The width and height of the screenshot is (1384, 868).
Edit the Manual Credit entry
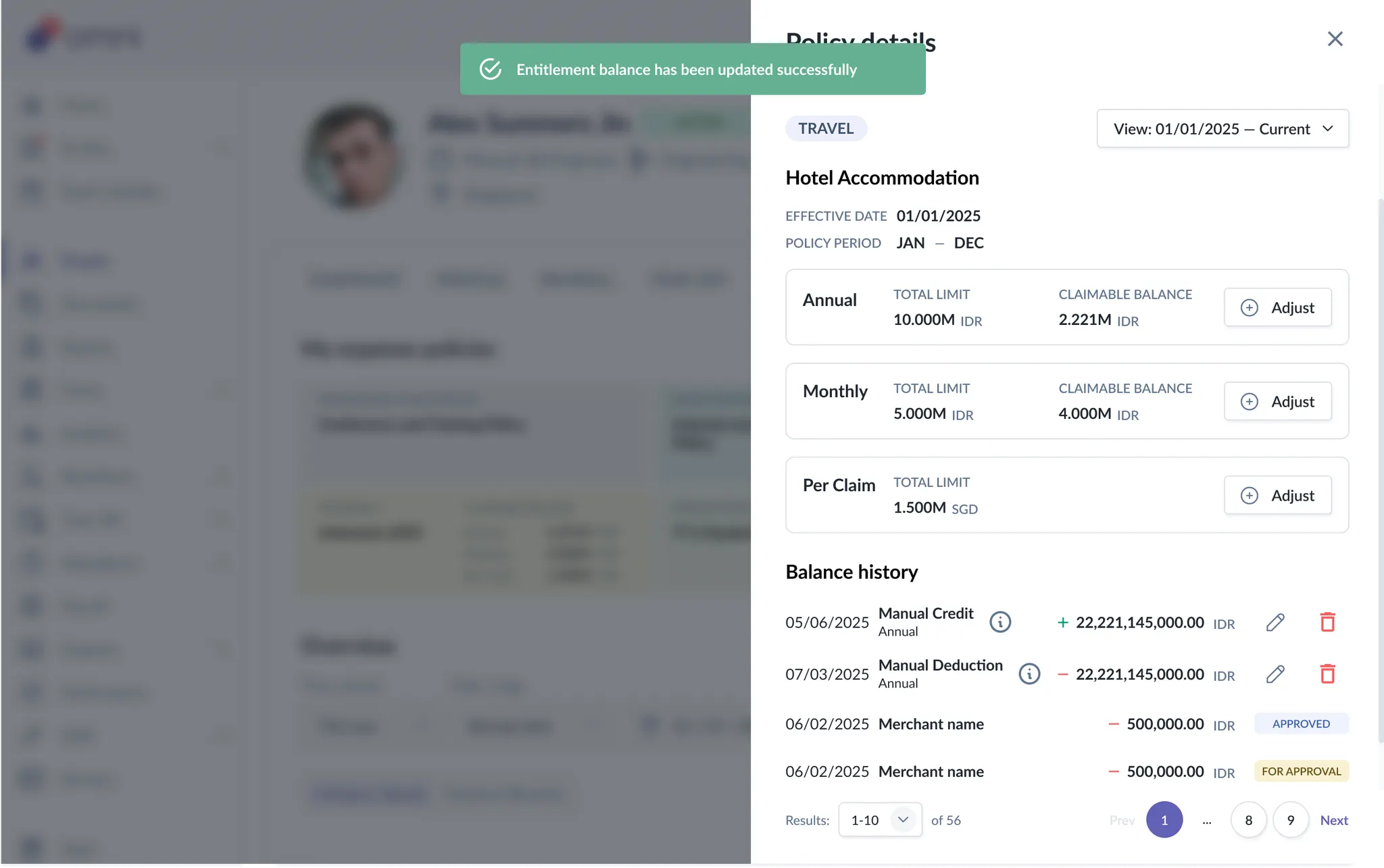pyautogui.click(x=1275, y=622)
